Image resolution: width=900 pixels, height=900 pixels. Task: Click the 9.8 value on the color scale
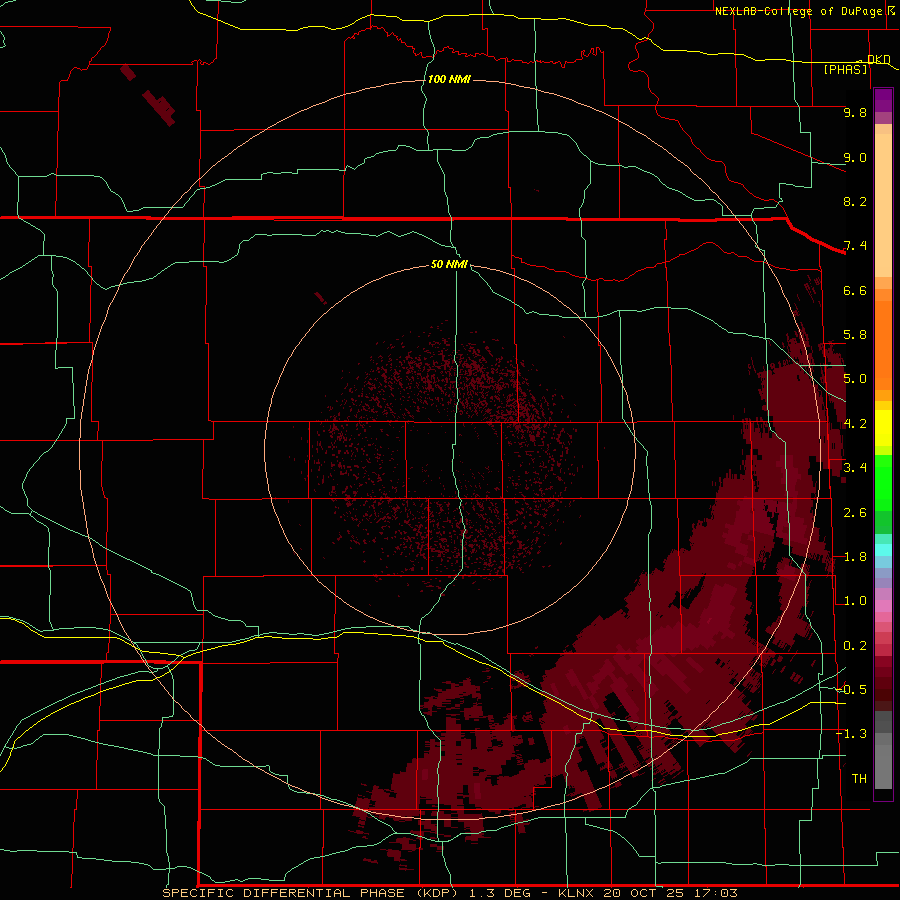click(855, 112)
